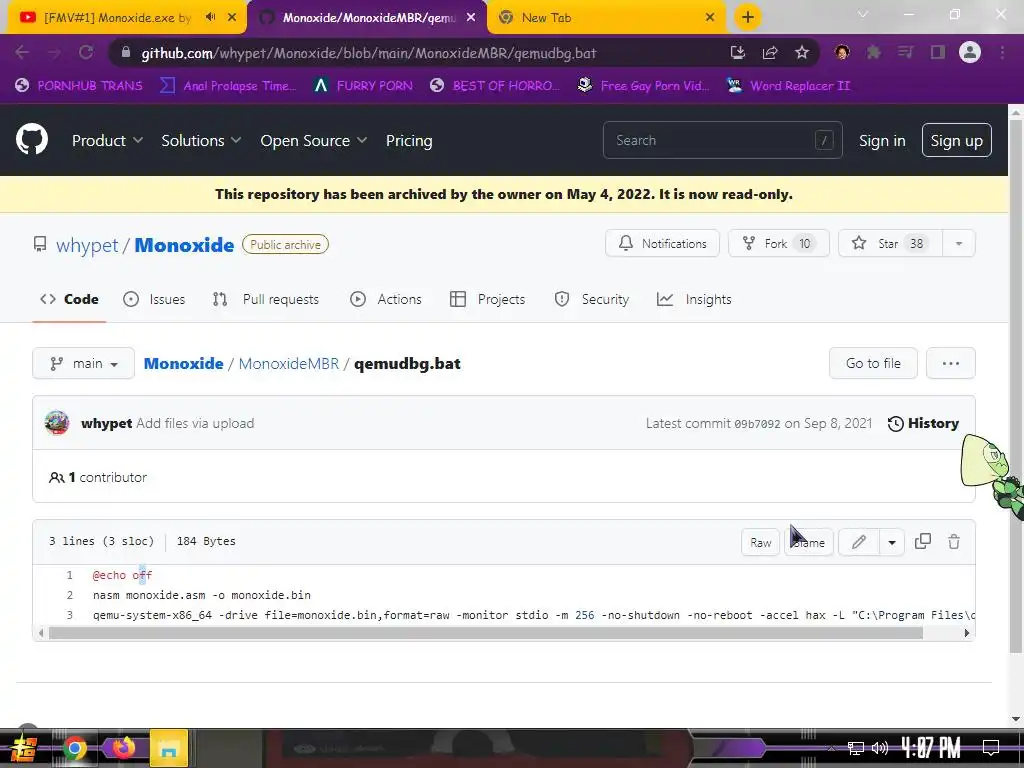Viewport: 1024px width, 768px height.
Task: Fork the repository with Fork button
Action: (x=778, y=244)
